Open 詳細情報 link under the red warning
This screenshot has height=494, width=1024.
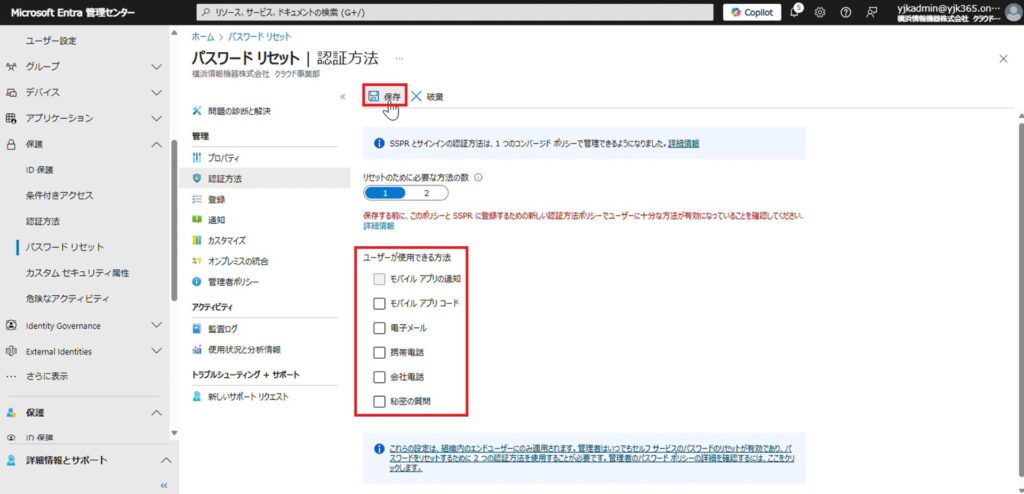tap(379, 226)
